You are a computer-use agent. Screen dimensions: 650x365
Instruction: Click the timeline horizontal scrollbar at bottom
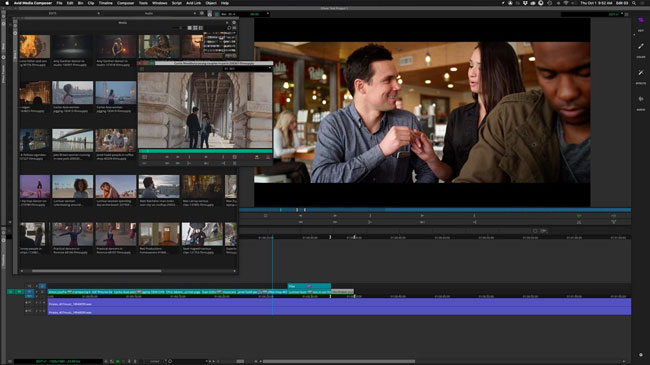click(339, 361)
